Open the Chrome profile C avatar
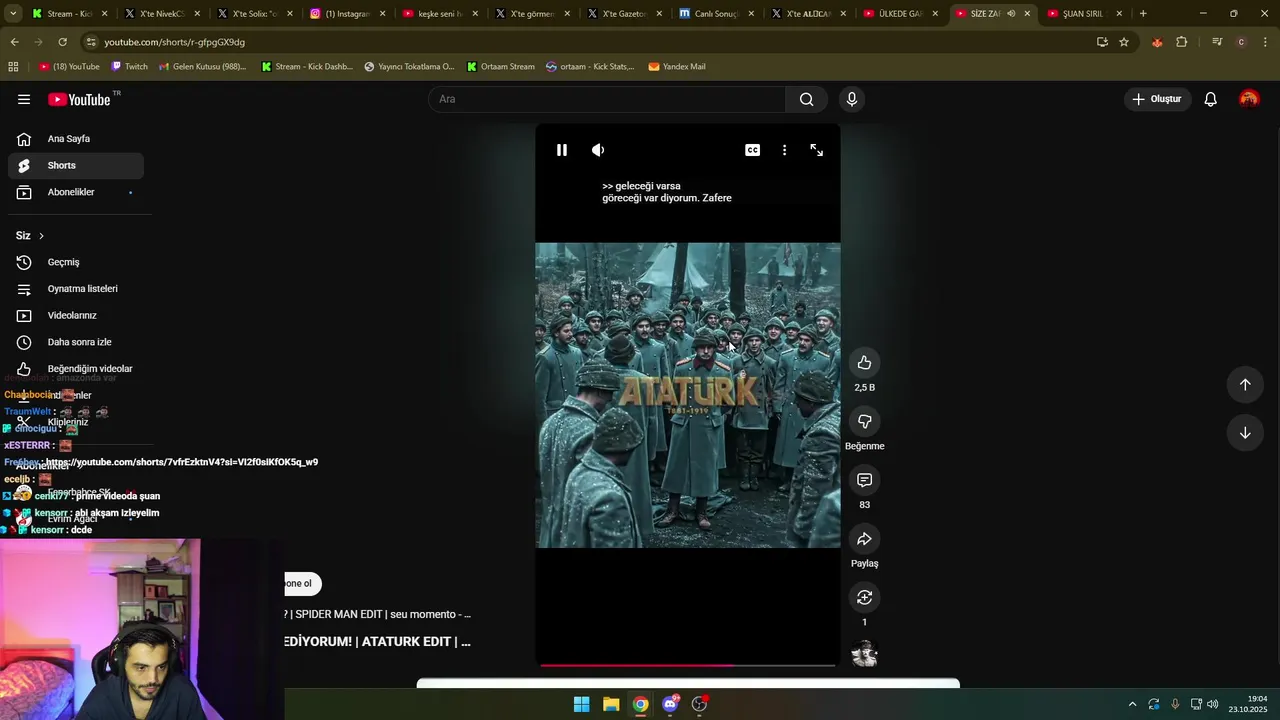The width and height of the screenshot is (1280, 720). (x=1241, y=42)
